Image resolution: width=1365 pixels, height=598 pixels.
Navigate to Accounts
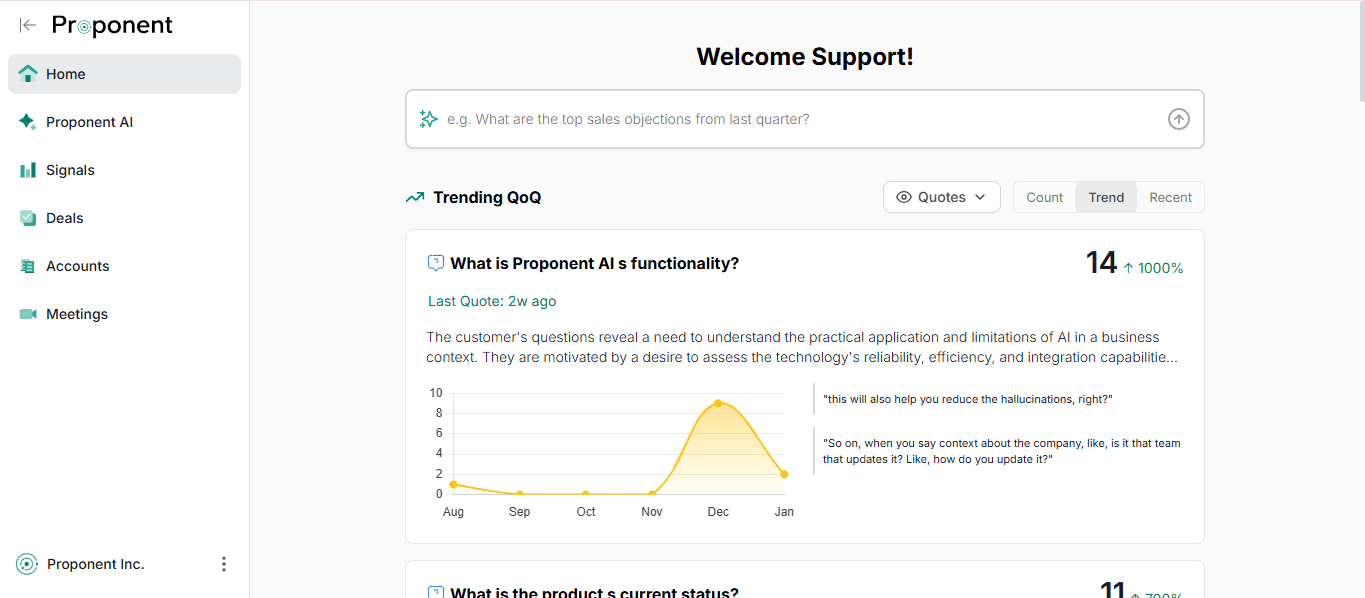pos(124,266)
